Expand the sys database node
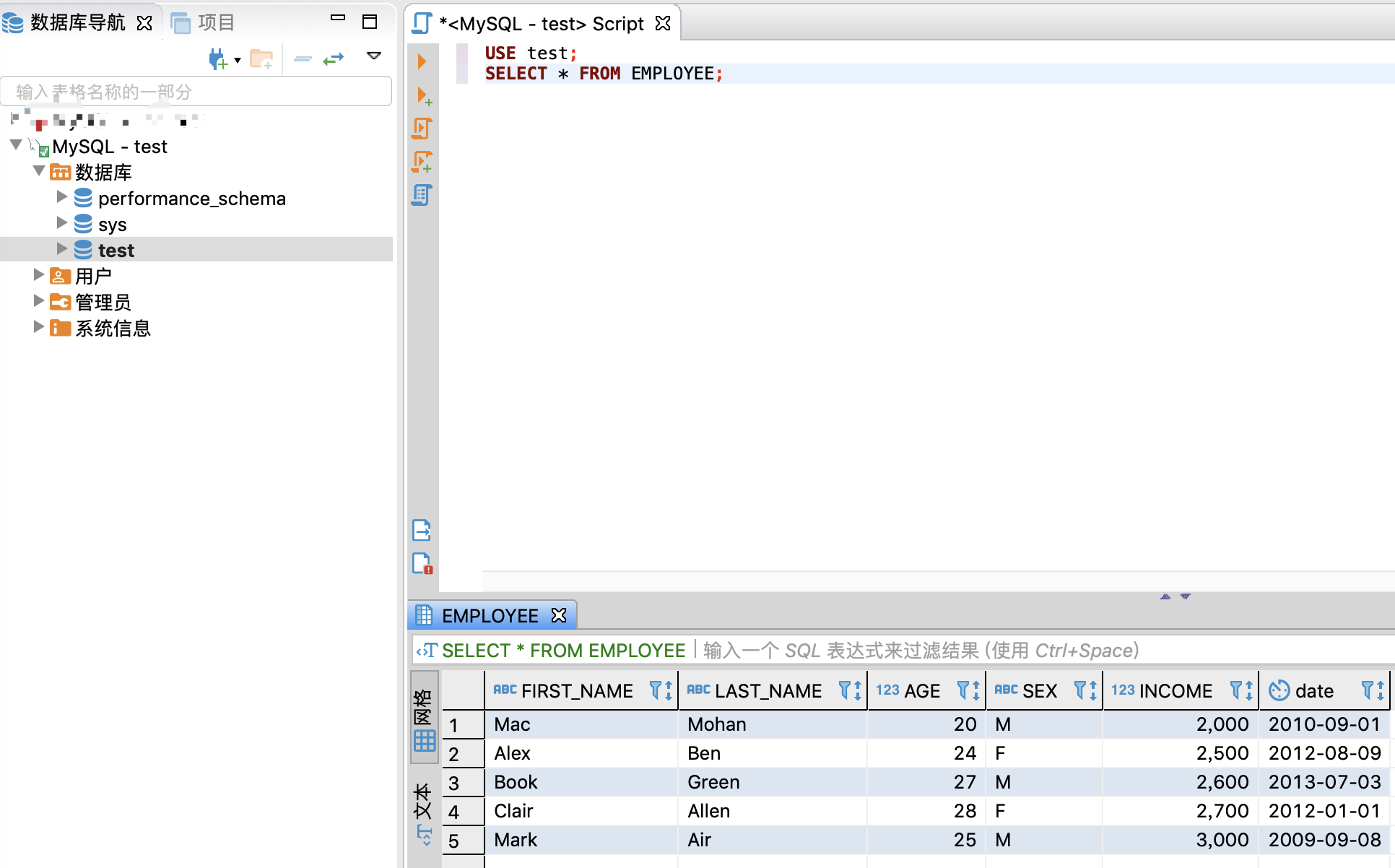Image resolution: width=1395 pixels, height=868 pixels. pos(61,222)
